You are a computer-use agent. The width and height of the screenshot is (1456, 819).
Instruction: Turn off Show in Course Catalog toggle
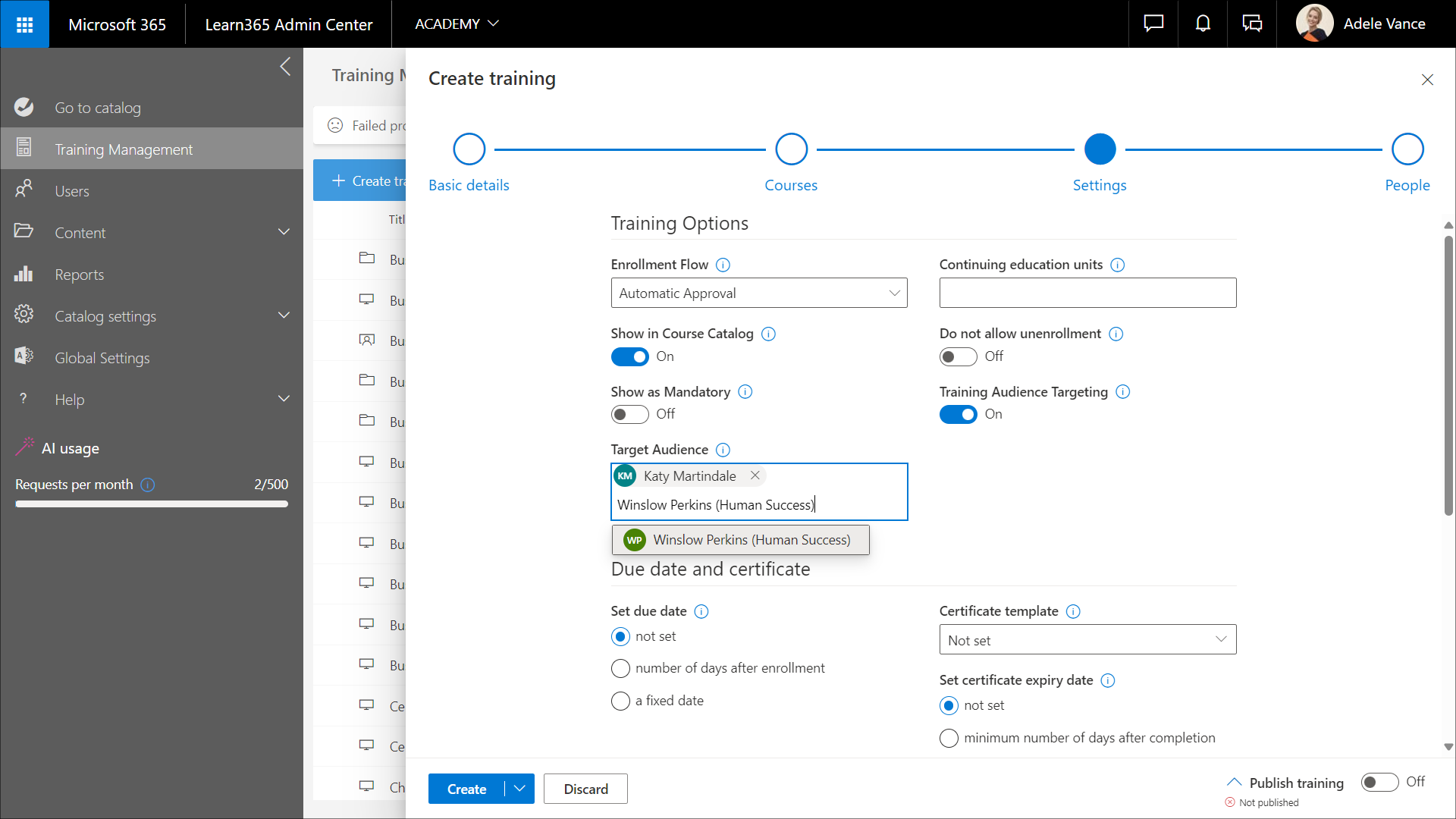pos(629,356)
